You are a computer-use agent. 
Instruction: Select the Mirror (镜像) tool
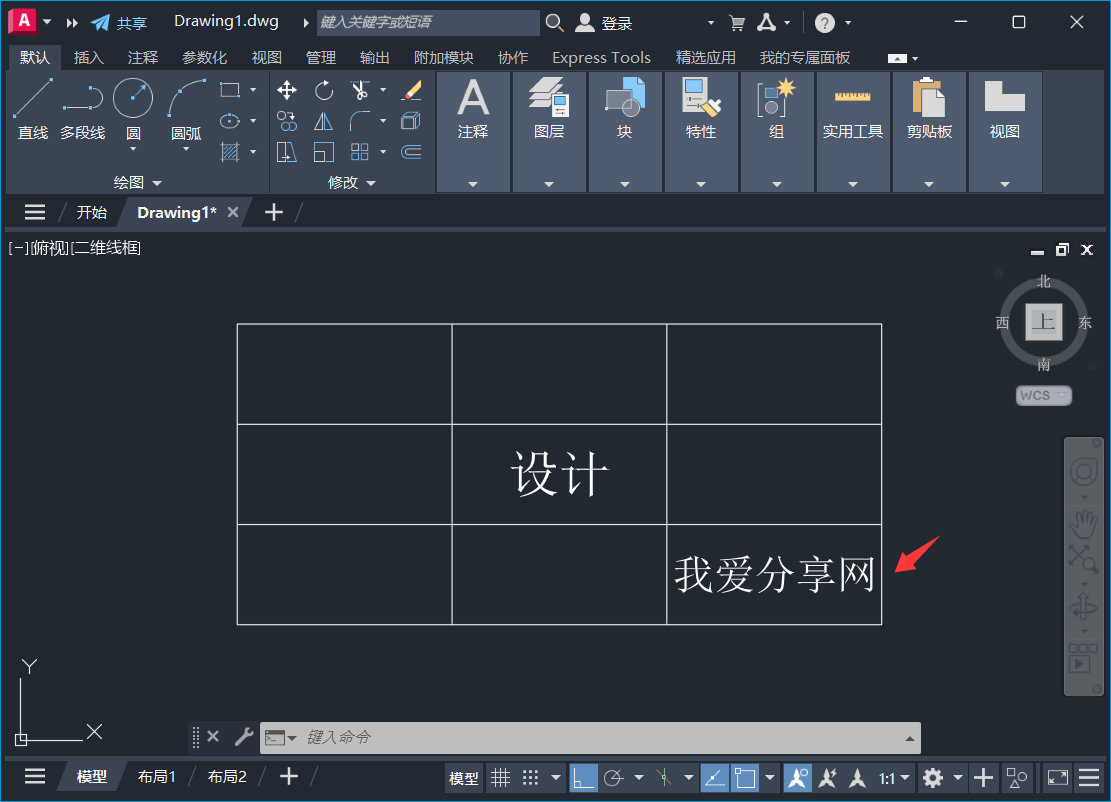(x=324, y=120)
